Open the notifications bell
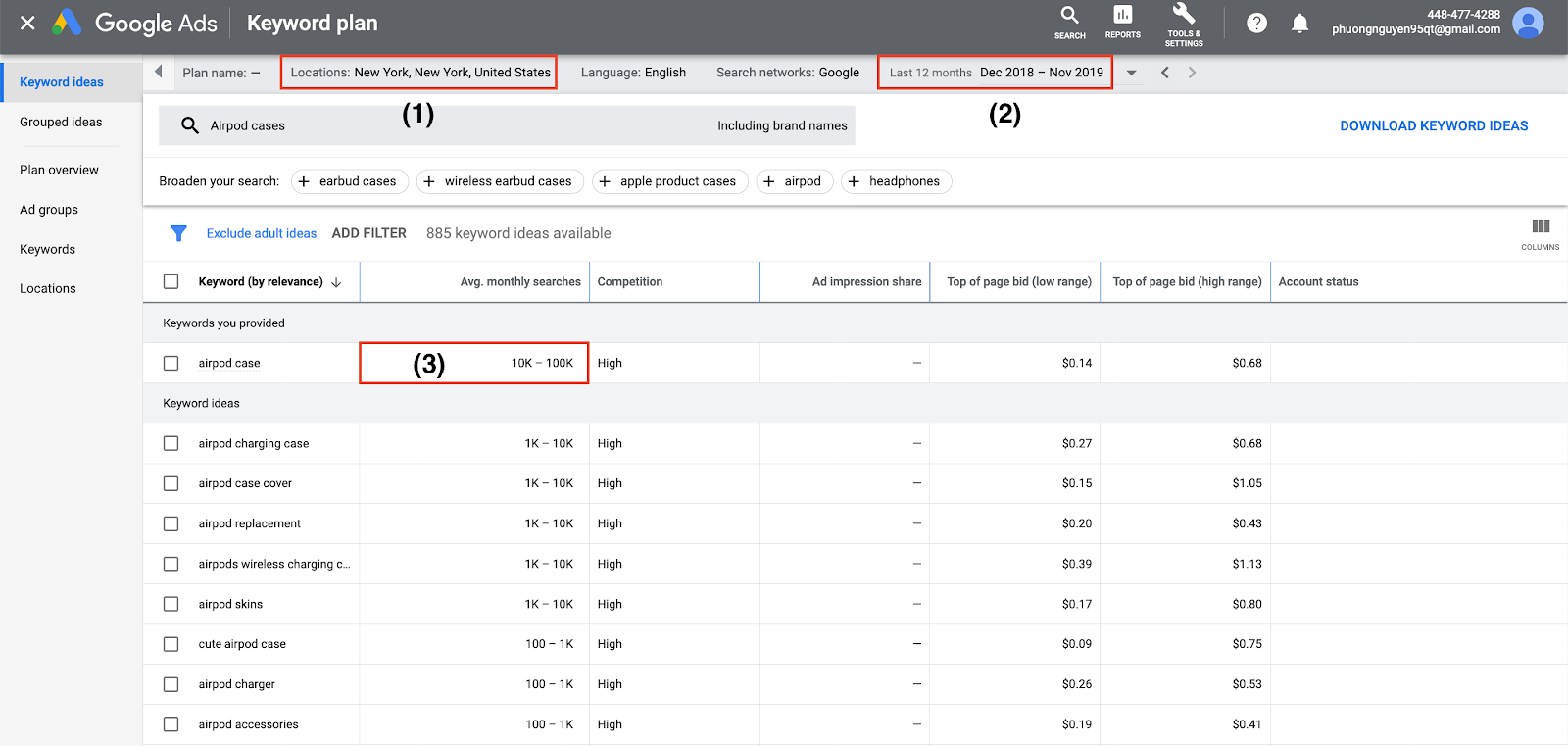1568x746 pixels. 1299,23
